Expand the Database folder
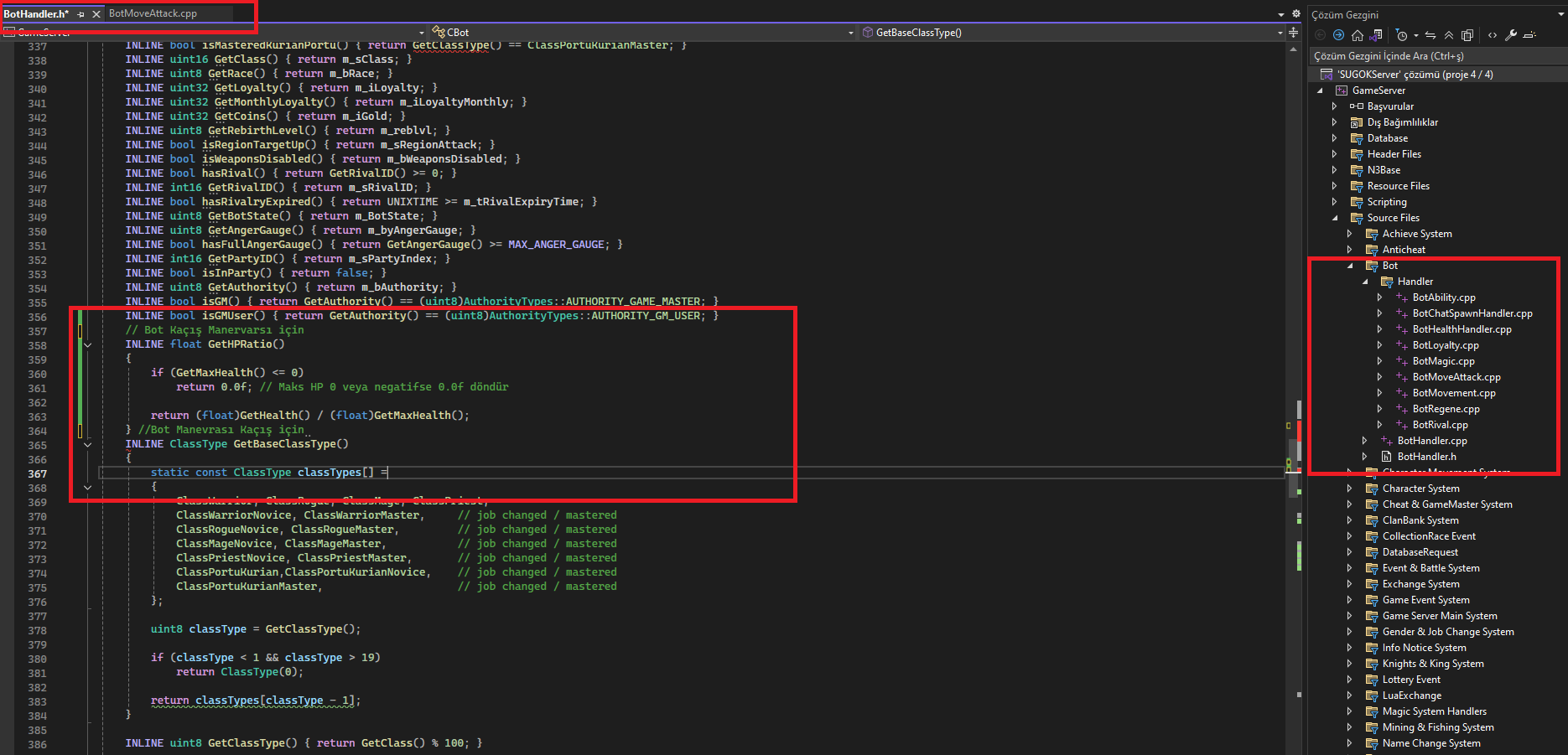Screen dimensions: 1568x755 [1335, 138]
